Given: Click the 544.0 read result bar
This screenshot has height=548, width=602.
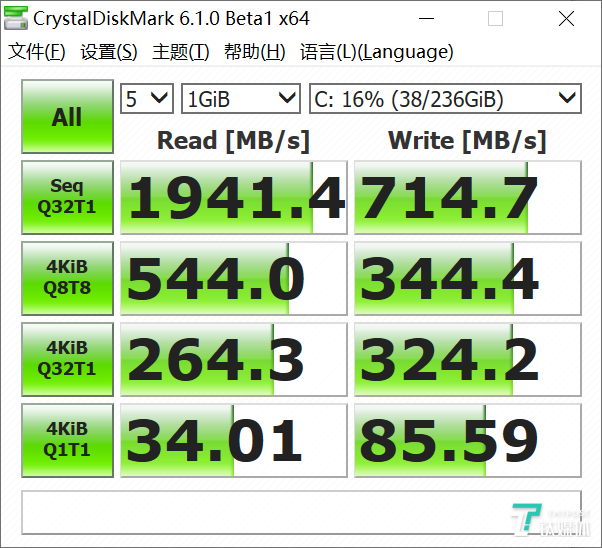Looking at the screenshot, I should pos(233,278).
